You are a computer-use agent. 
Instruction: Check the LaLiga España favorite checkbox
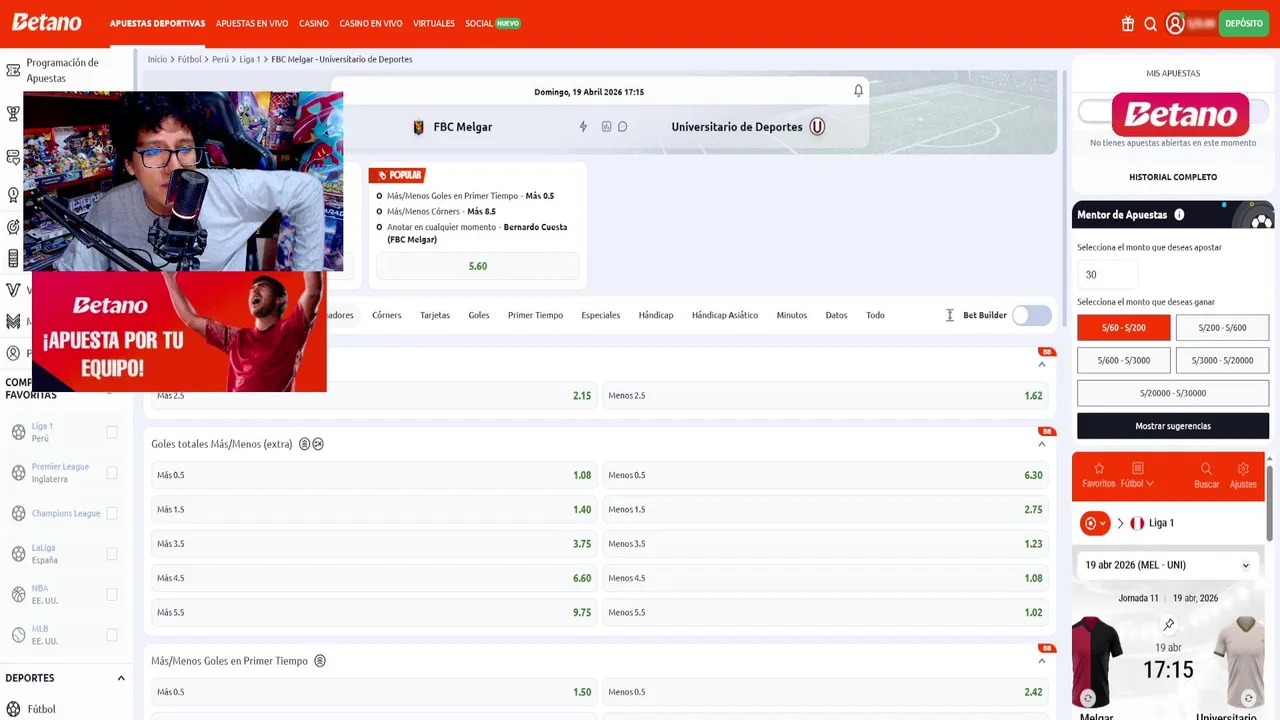(x=112, y=554)
